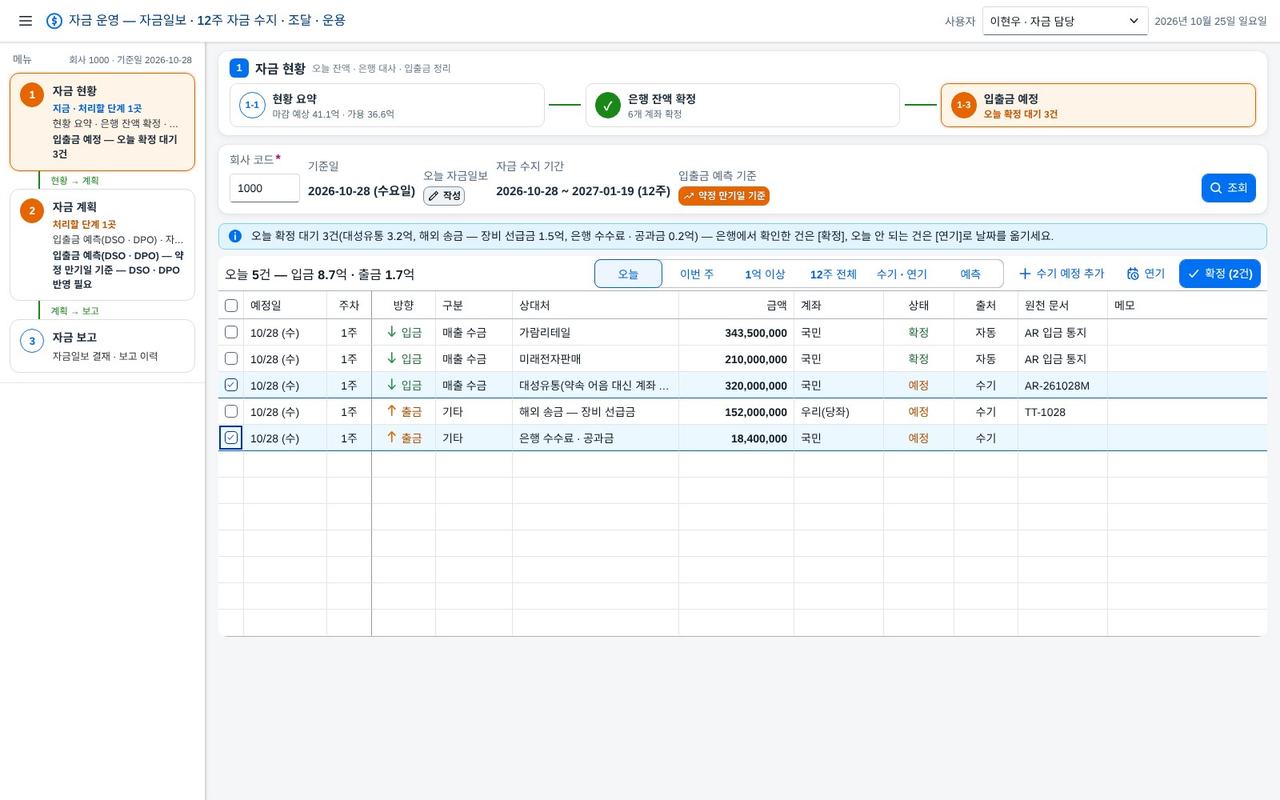Click the treasury app logo icon

click(54, 21)
